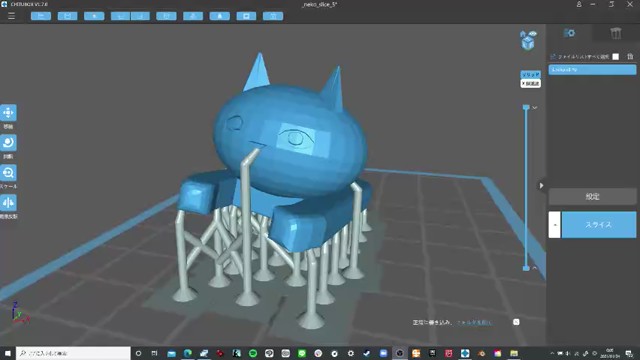Screen dimensions: 640x360
Task: Tick the select-all file list checkbox
Action: [x=616, y=56]
